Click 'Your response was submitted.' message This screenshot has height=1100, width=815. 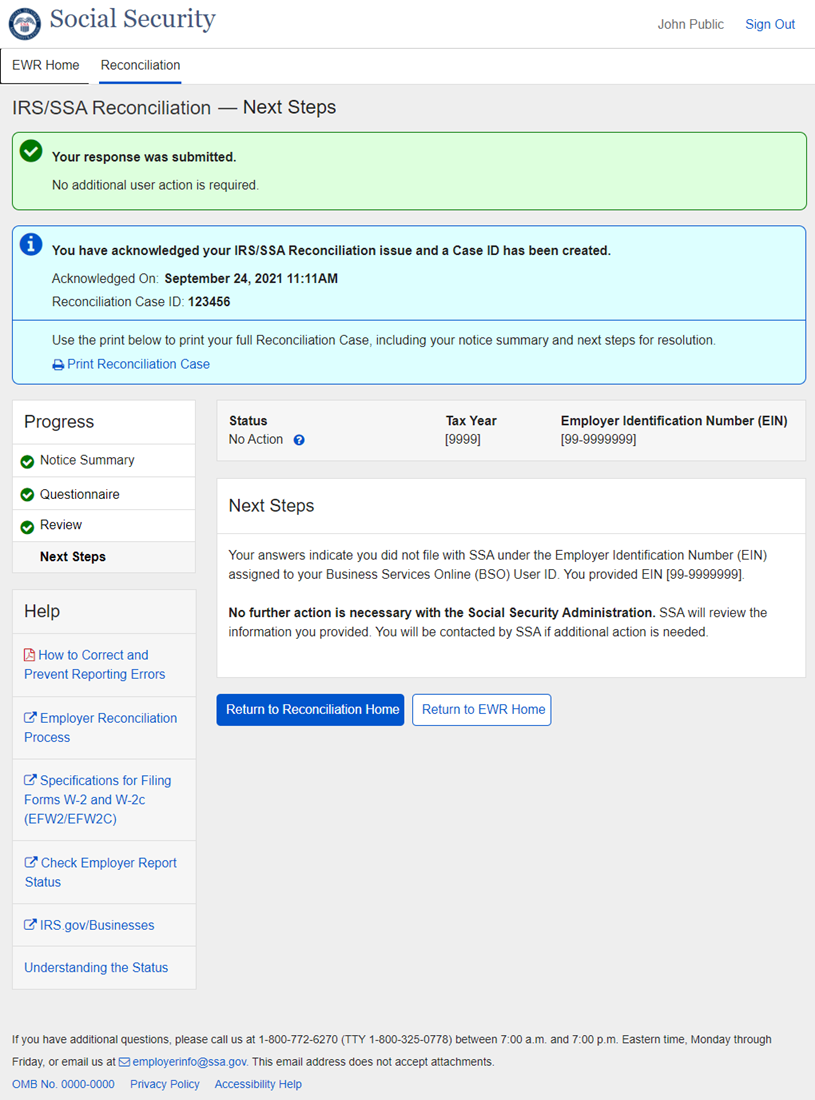pyautogui.click(x=144, y=157)
